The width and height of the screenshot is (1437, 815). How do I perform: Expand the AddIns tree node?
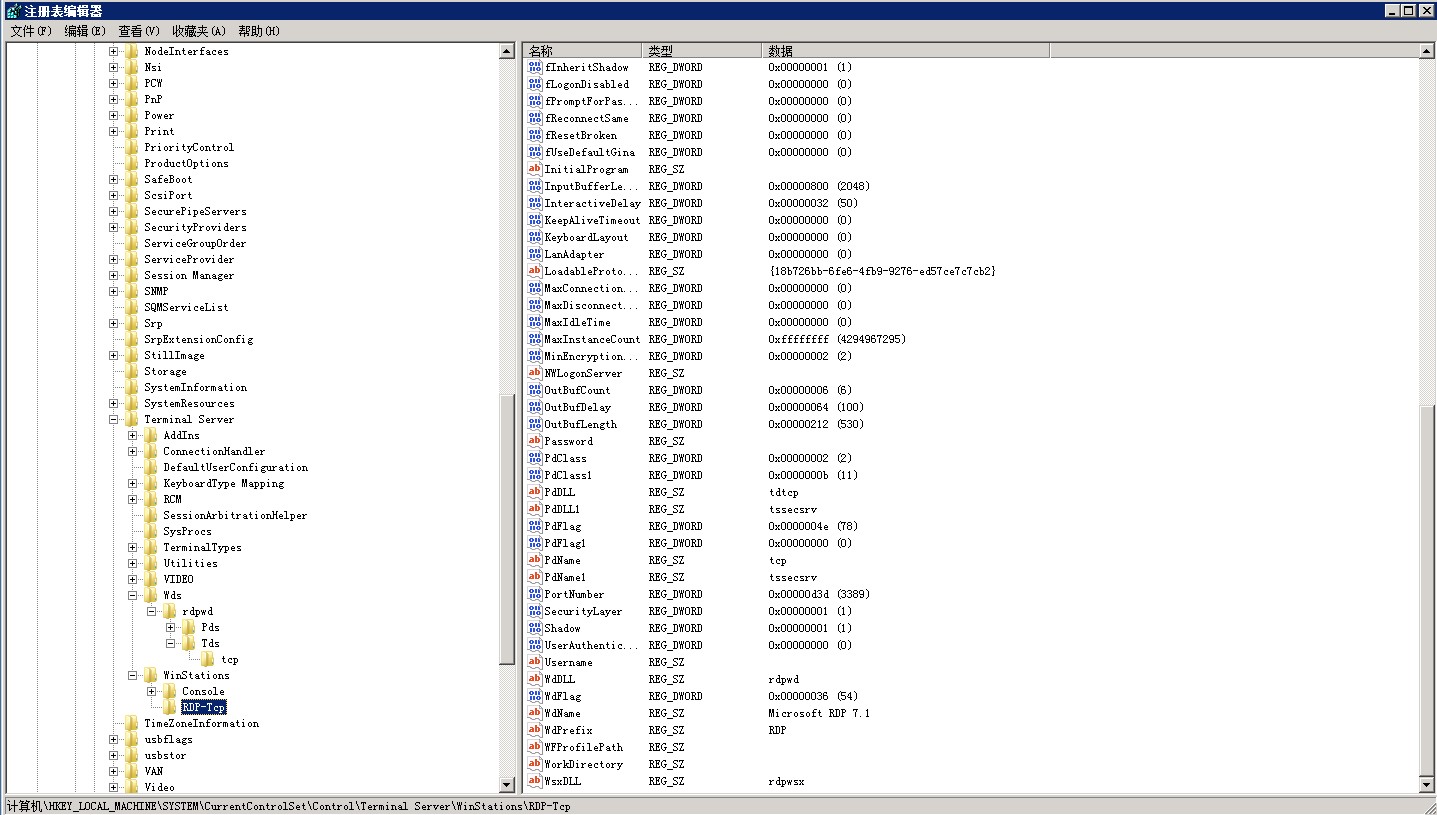coord(132,435)
